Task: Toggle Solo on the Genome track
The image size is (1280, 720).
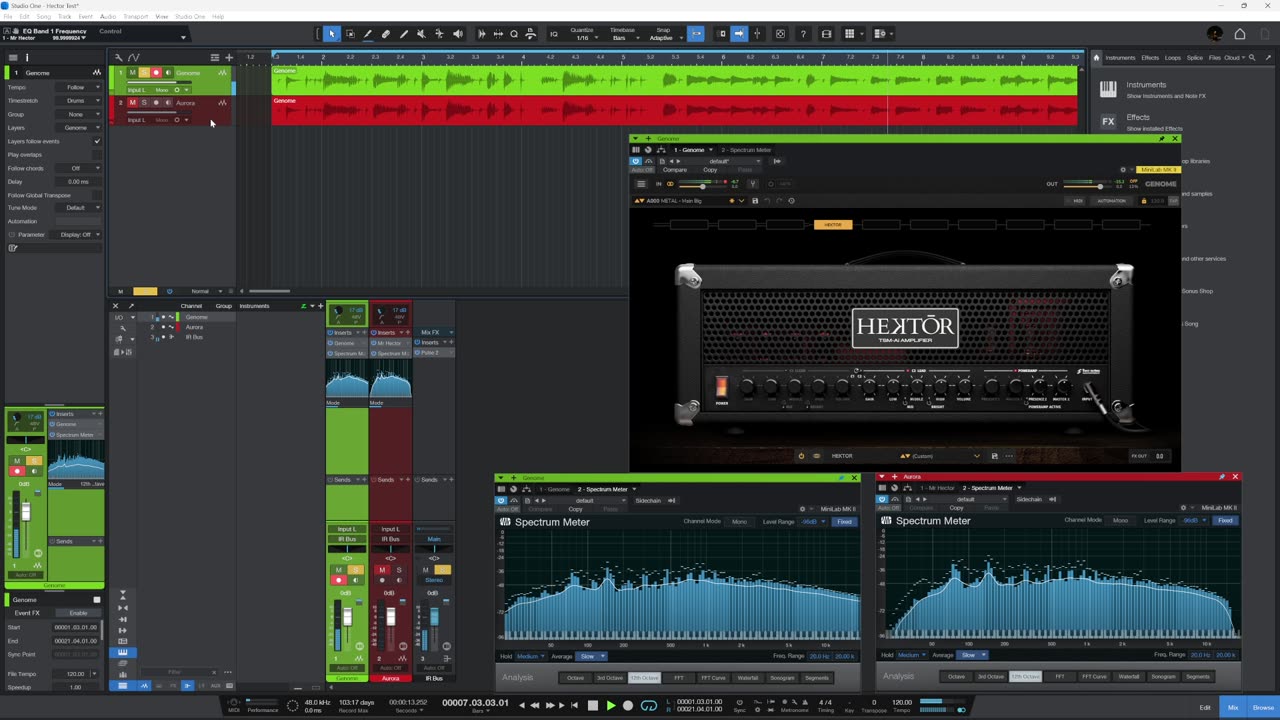Action: click(x=144, y=73)
